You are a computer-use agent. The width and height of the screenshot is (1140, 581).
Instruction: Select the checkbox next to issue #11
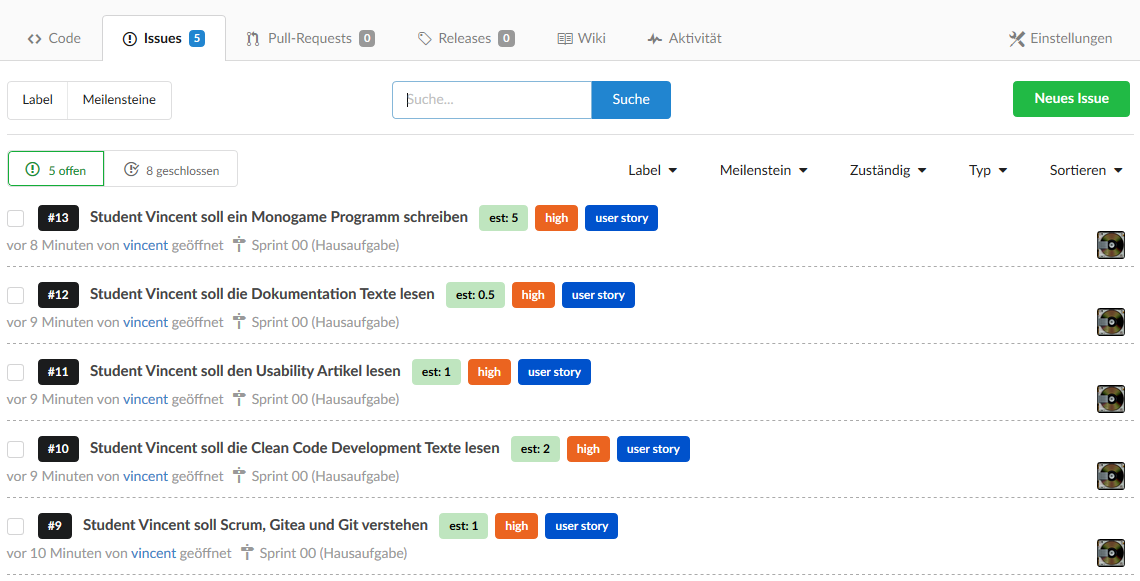pyautogui.click(x=16, y=372)
